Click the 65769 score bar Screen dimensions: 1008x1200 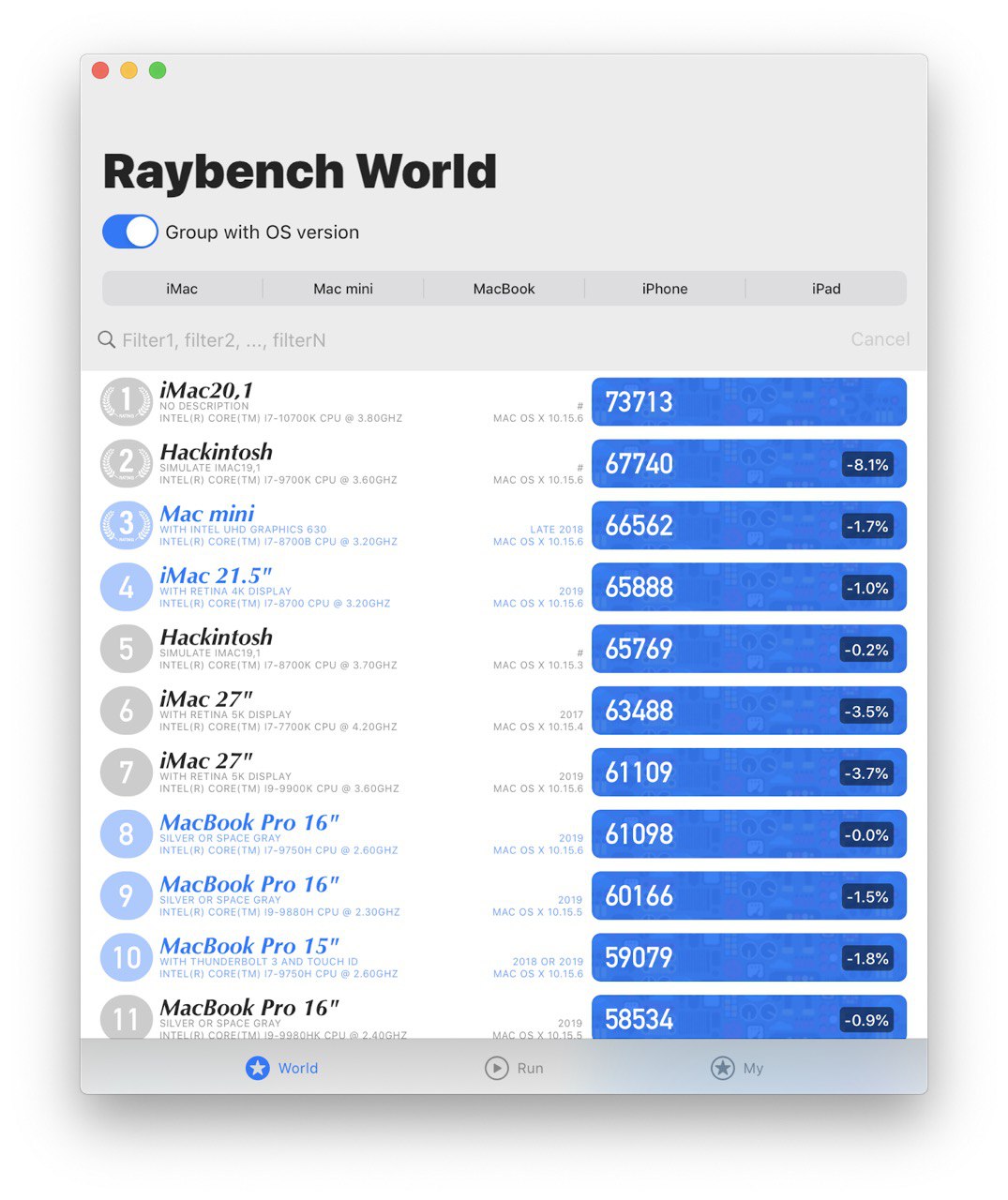[749, 649]
